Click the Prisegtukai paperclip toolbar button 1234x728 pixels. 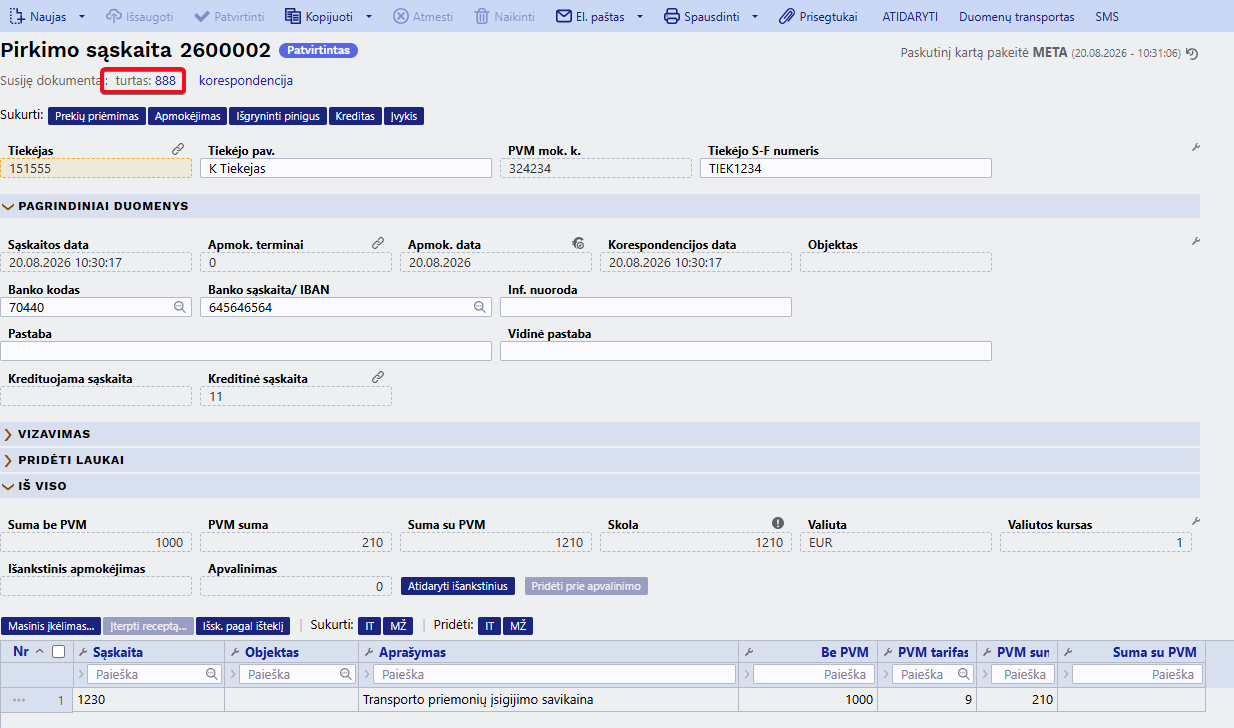(x=818, y=17)
